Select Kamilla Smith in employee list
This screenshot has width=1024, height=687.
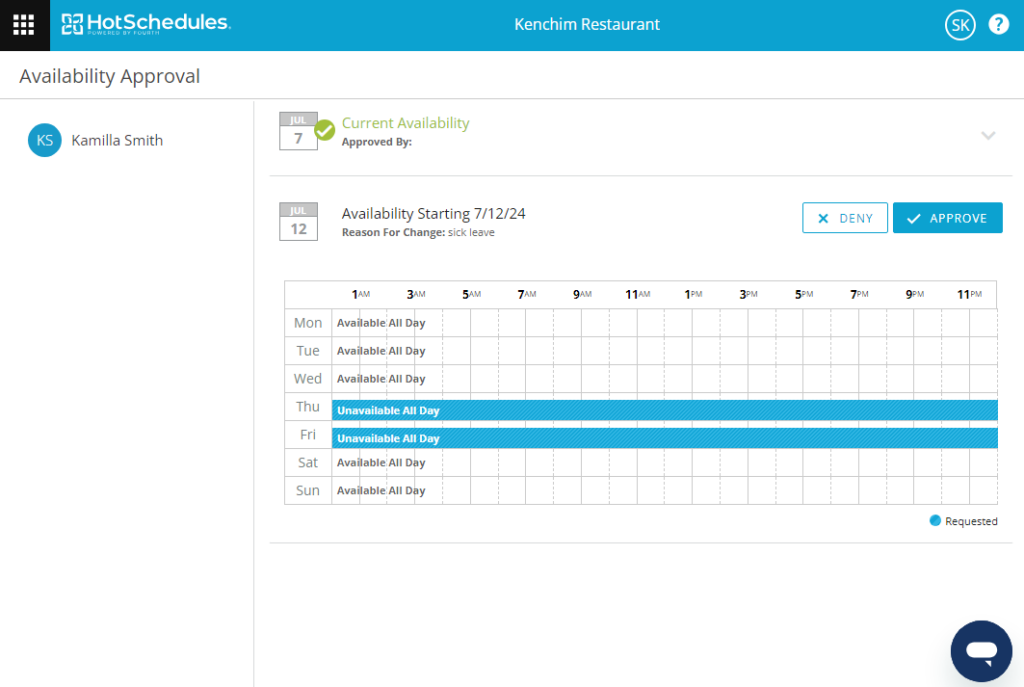pyautogui.click(x=117, y=141)
